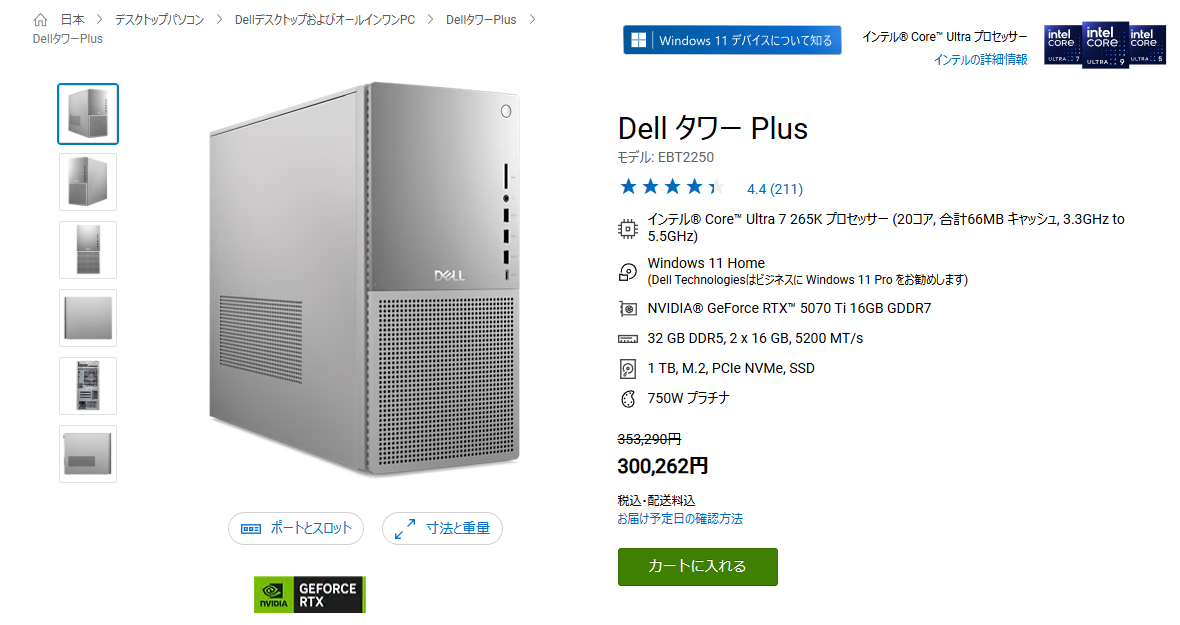Go to Dellデスクトップおよびオールインワン PC breadcrumb
This screenshot has width=1180, height=625.
point(324,20)
